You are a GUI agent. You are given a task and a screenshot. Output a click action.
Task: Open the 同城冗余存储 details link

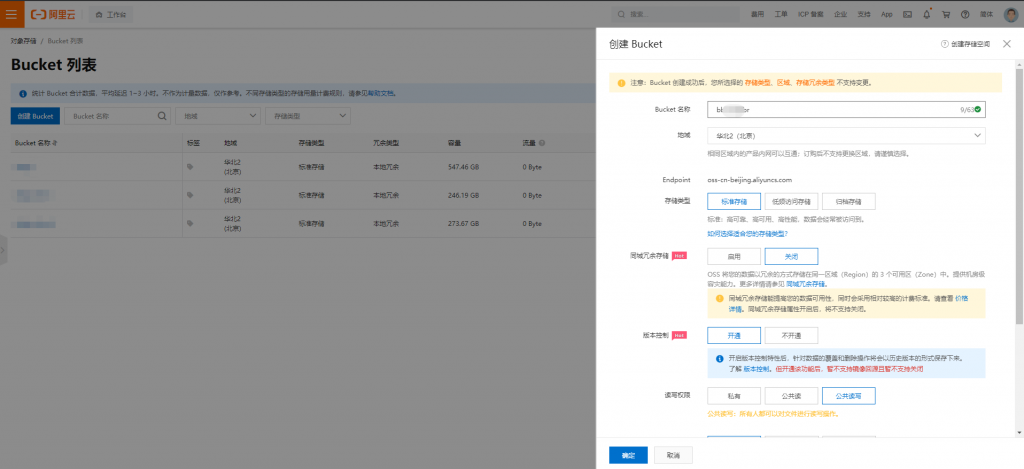[x=805, y=284]
